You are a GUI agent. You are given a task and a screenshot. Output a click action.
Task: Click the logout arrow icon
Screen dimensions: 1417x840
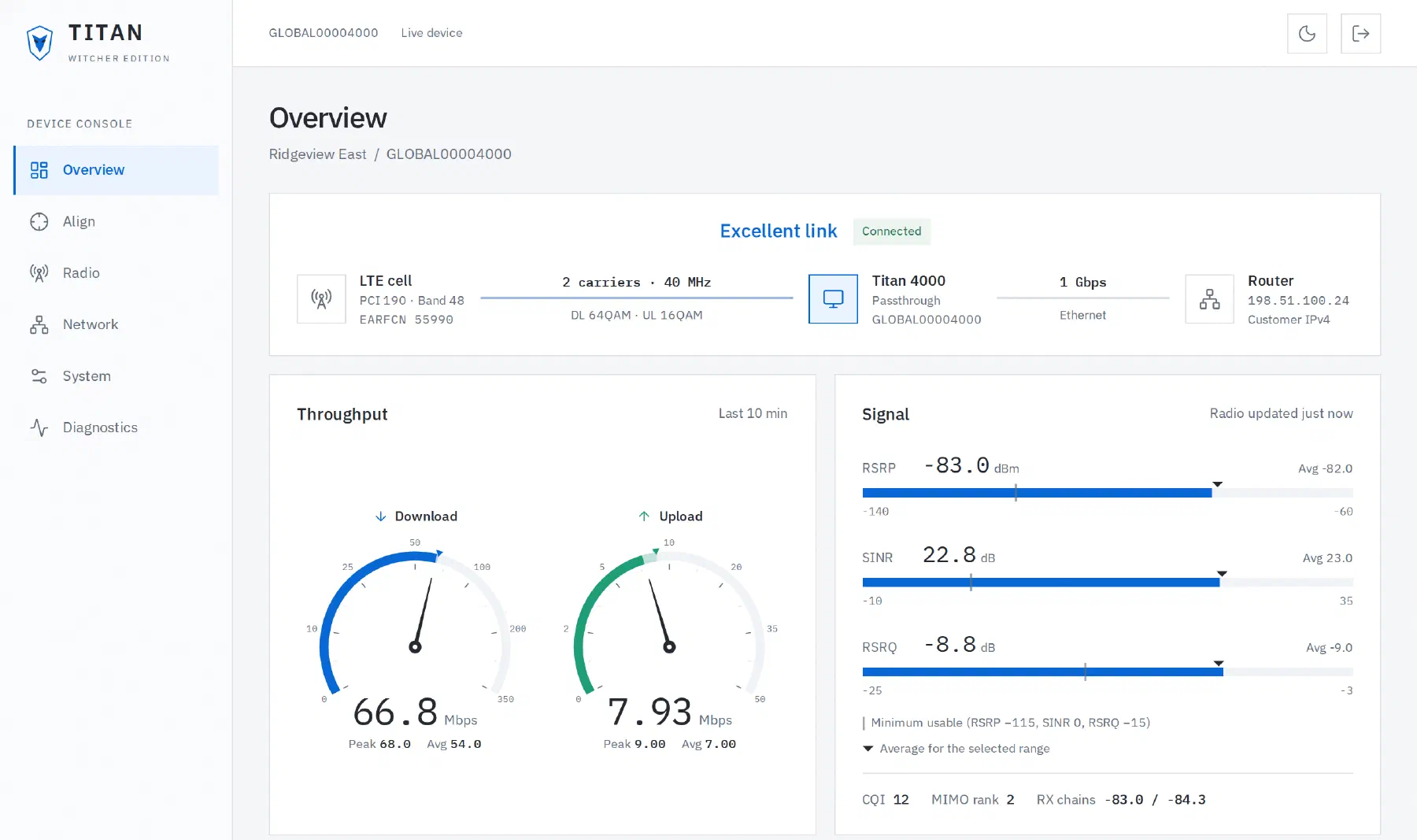[1360, 33]
